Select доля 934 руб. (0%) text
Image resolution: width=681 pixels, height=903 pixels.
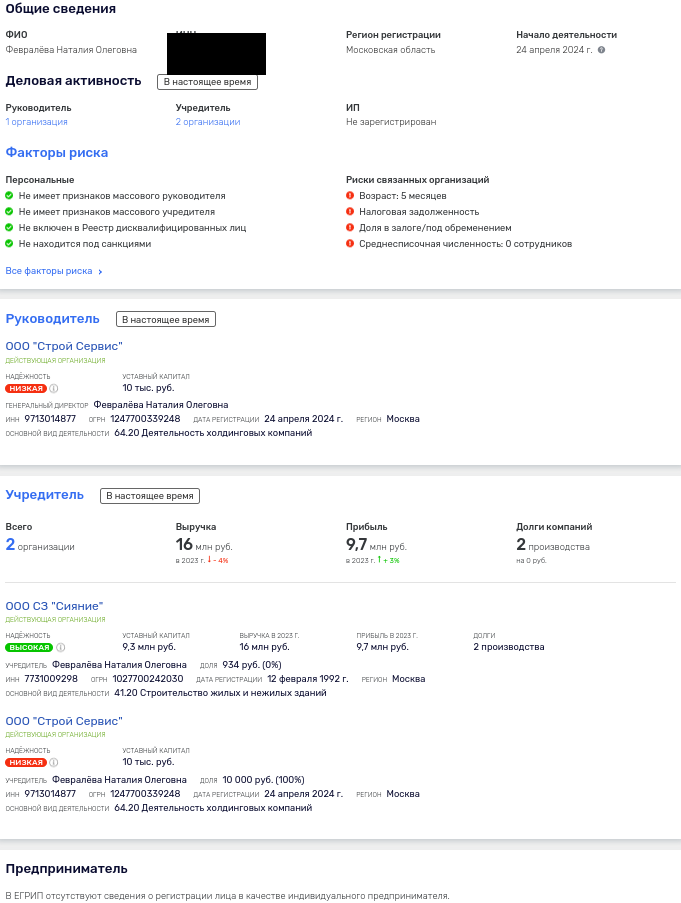[252, 665]
